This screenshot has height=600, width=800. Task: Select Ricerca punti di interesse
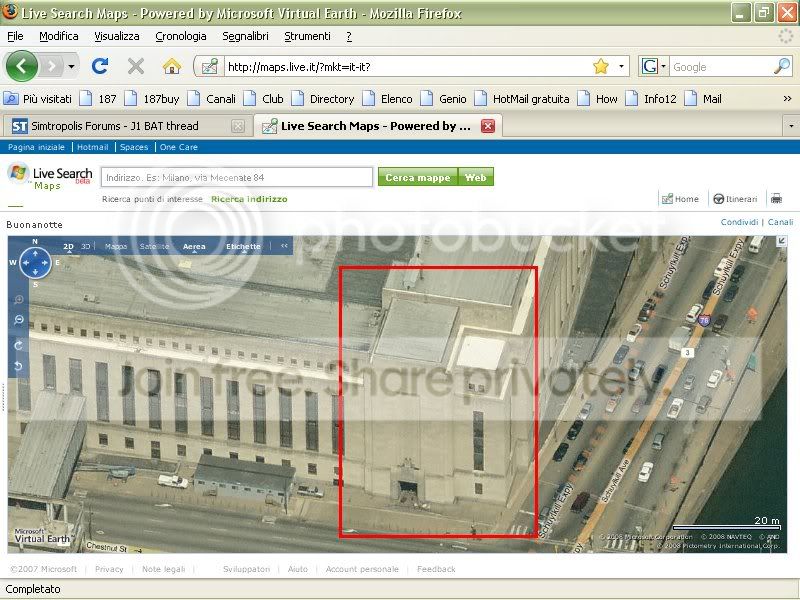coord(152,199)
